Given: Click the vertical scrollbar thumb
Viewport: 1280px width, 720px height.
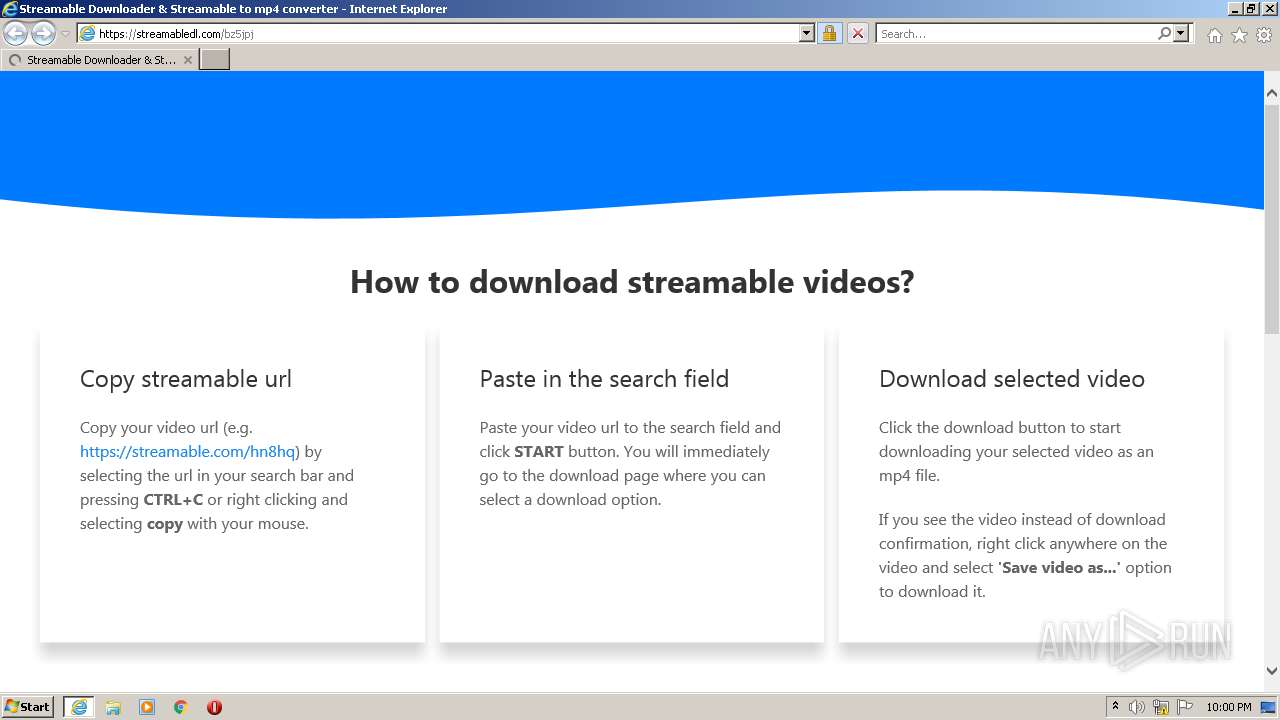Looking at the screenshot, I should coord(1272,220).
